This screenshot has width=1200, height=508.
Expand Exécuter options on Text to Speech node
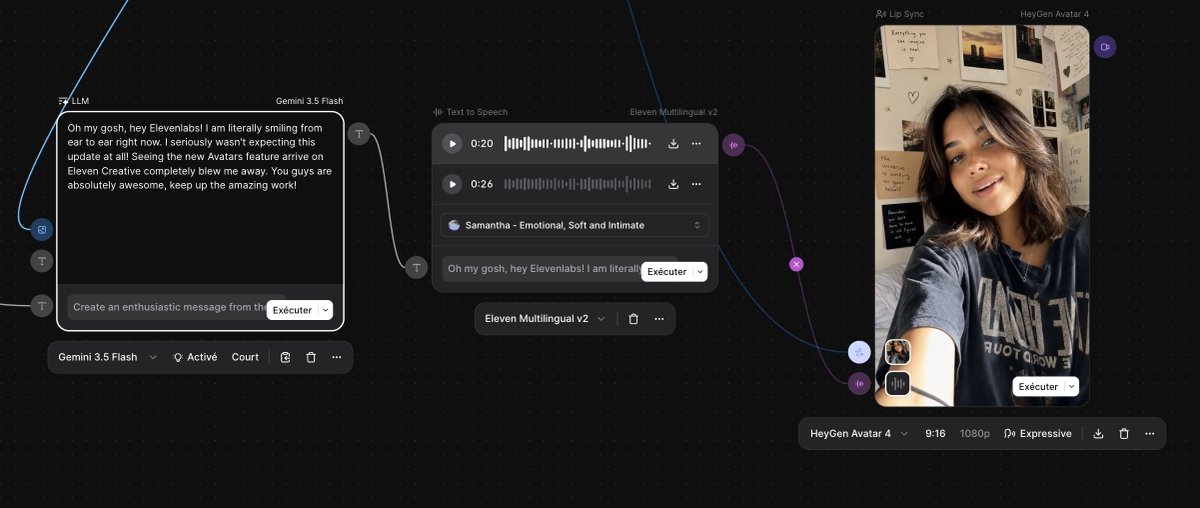pyautogui.click(x=701, y=271)
